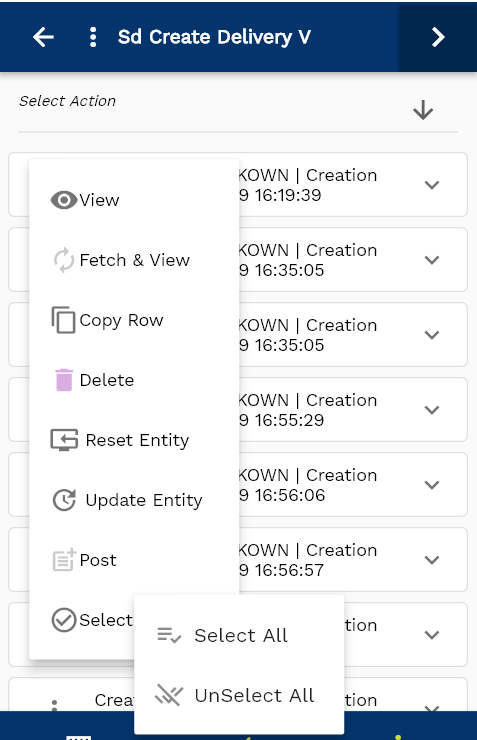The height and width of the screenshot is (740, 477).
Task: Expand the row created at 16:19:39
Action: point(432,185)
